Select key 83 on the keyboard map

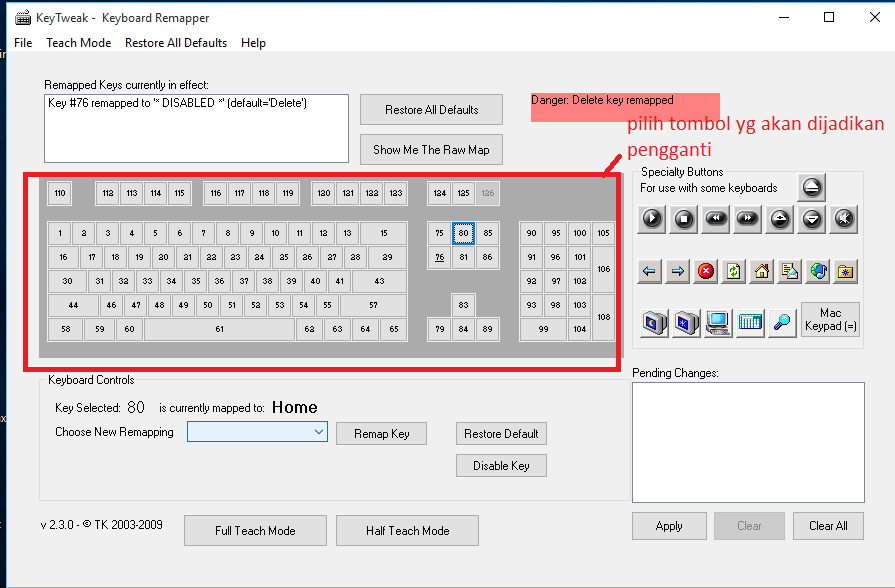(463, 305)
